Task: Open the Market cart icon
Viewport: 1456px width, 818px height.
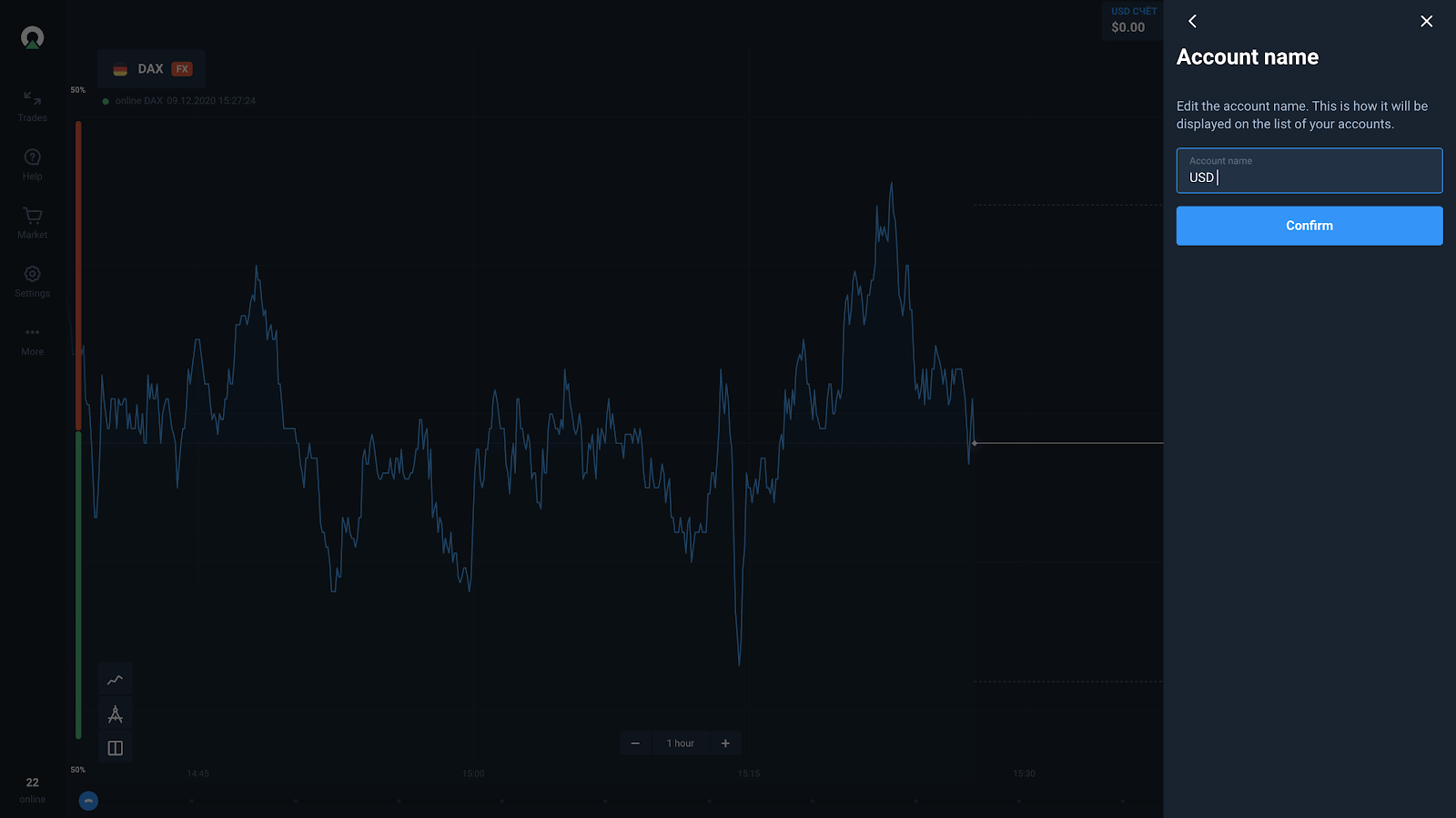Action: (33, 222)
